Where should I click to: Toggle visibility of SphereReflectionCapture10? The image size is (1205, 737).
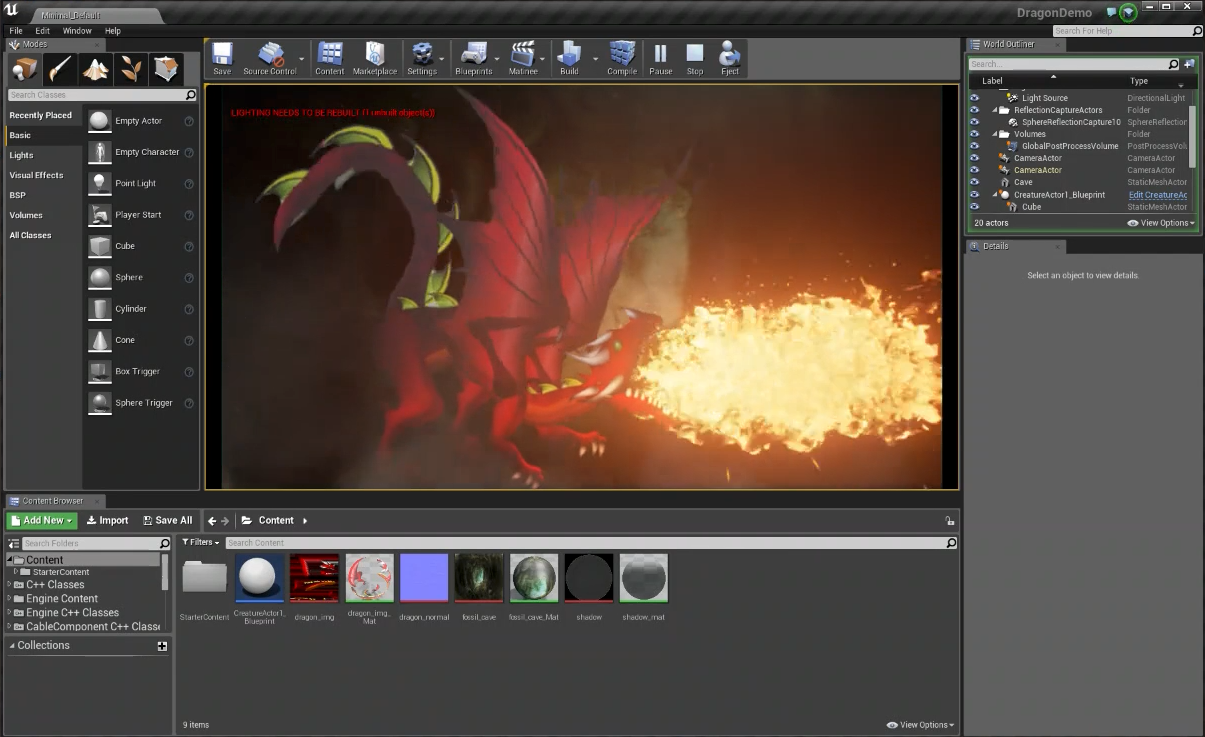[x=975, y=122]
